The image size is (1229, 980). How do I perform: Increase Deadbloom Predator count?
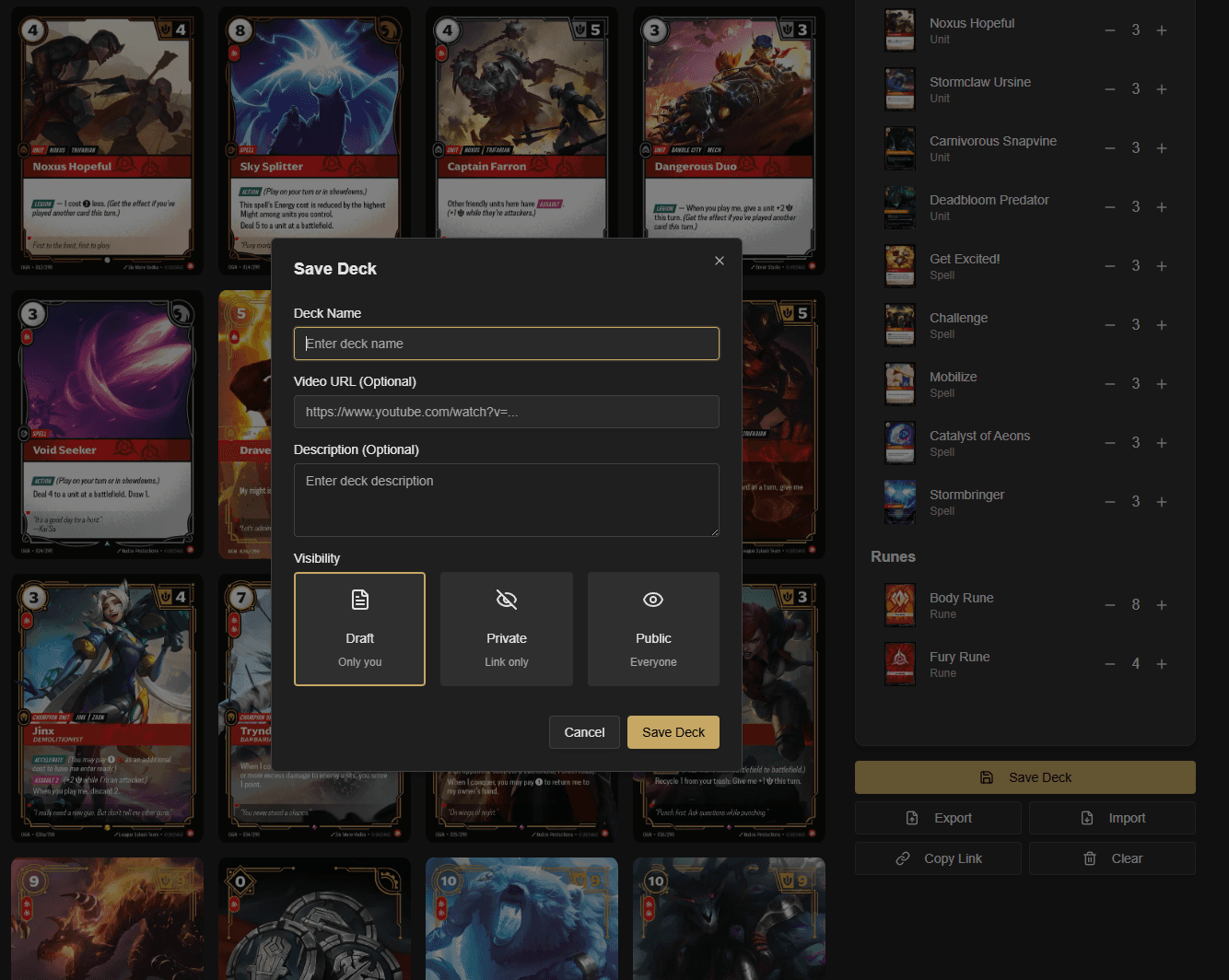click(1162, 207)
